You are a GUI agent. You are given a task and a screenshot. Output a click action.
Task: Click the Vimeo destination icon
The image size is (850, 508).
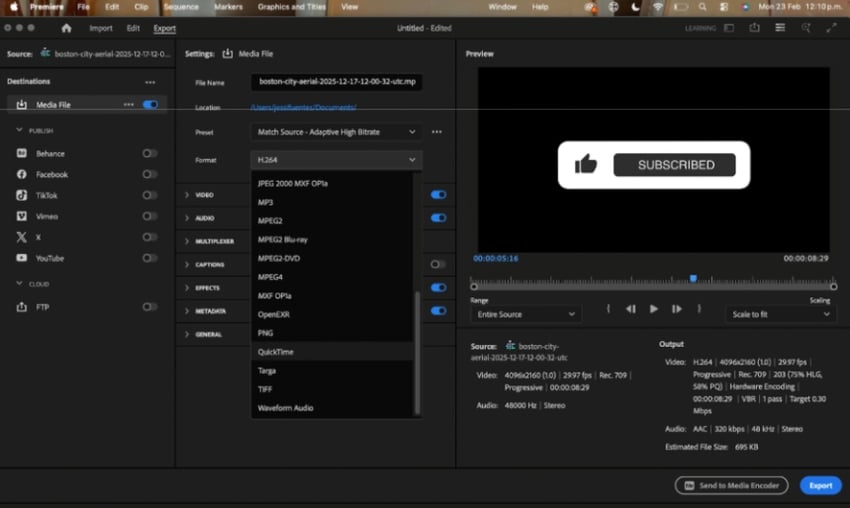coord(22,216)
